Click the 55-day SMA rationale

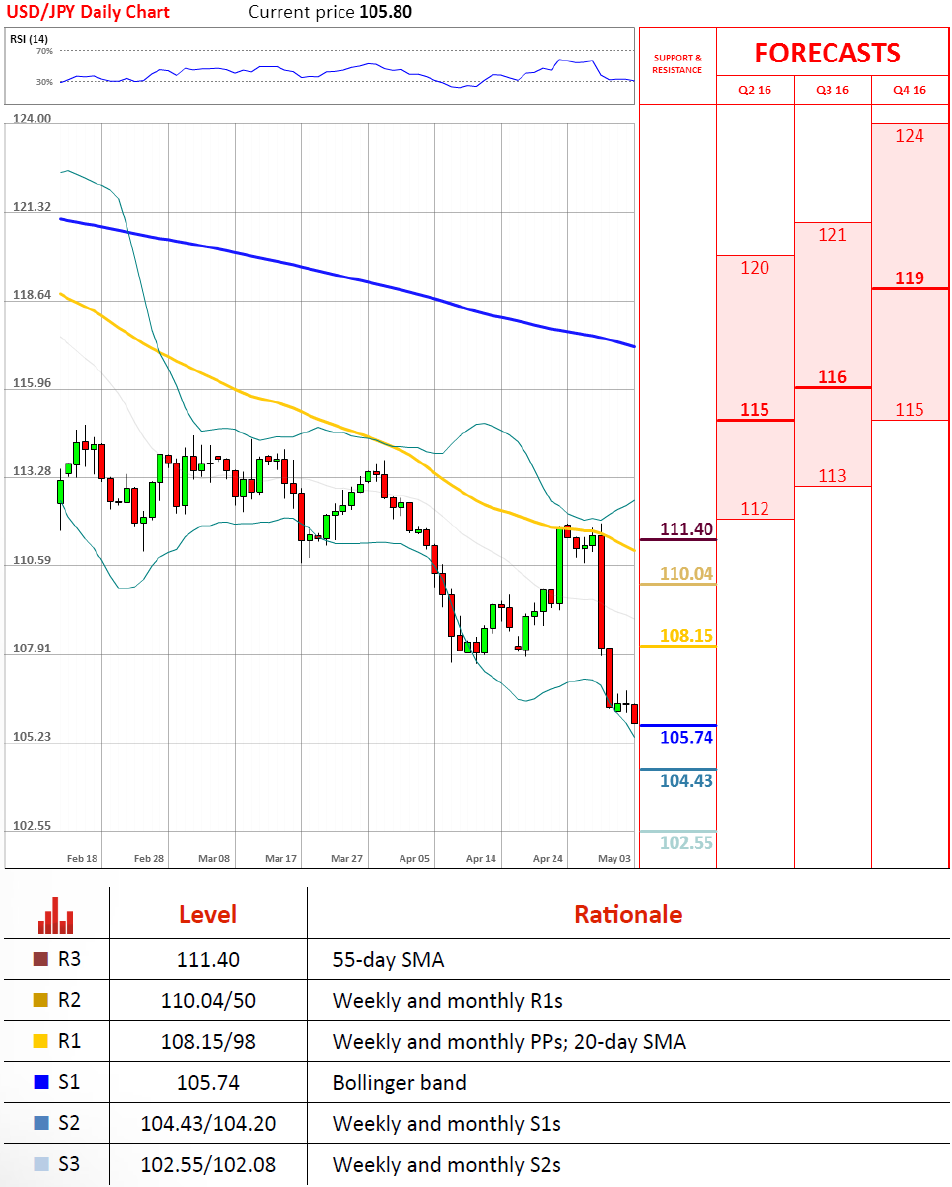[x=388, y=960]
